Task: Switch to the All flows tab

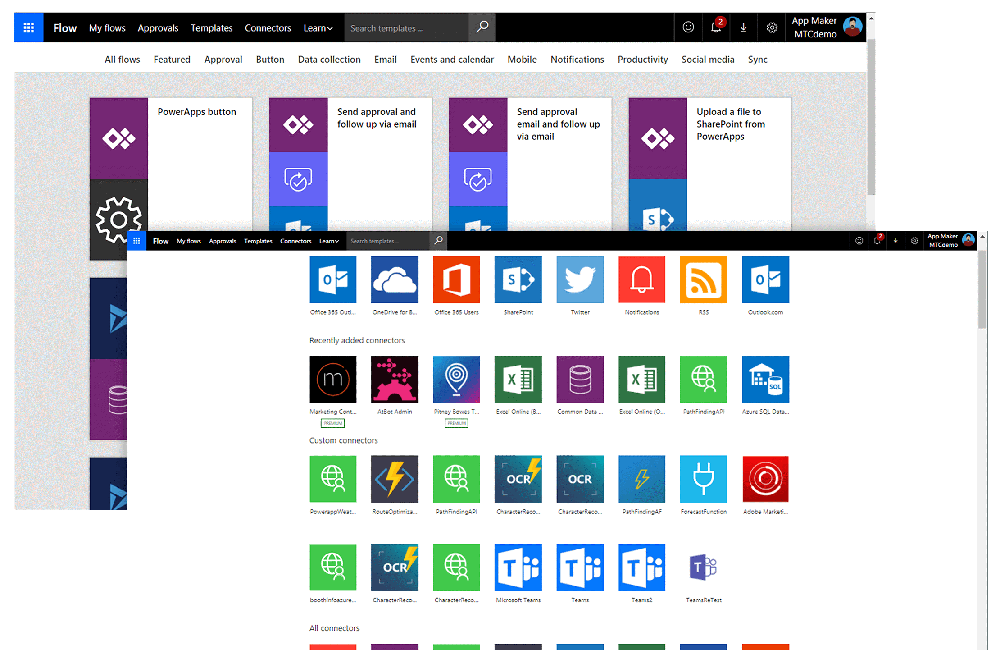Action: (x=122, y=59)
